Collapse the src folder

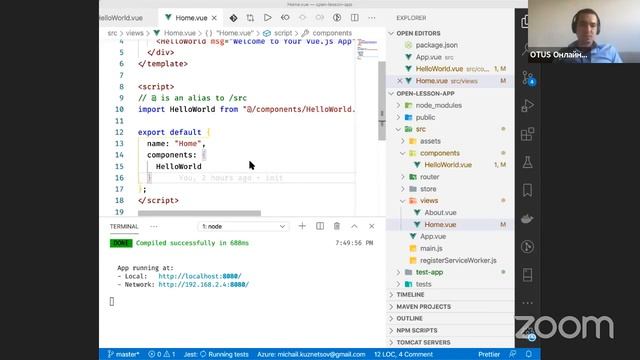tap(398, 129)
